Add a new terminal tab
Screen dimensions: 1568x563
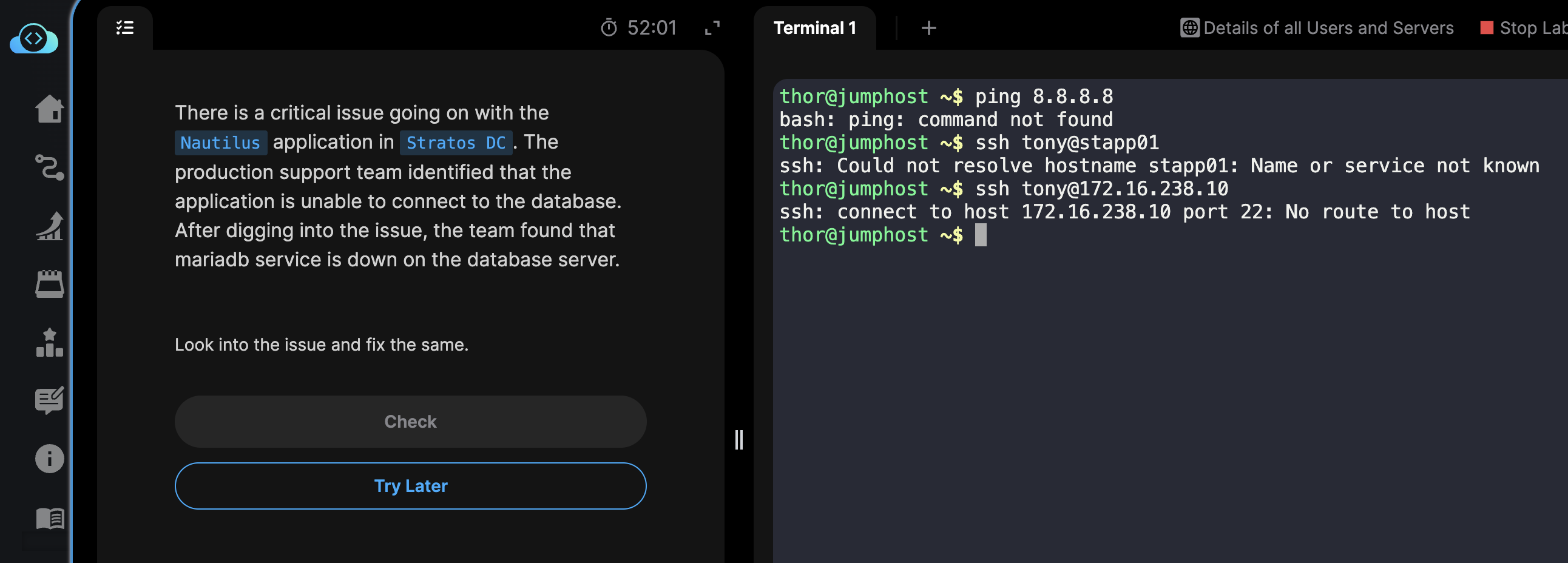(928, 28)
